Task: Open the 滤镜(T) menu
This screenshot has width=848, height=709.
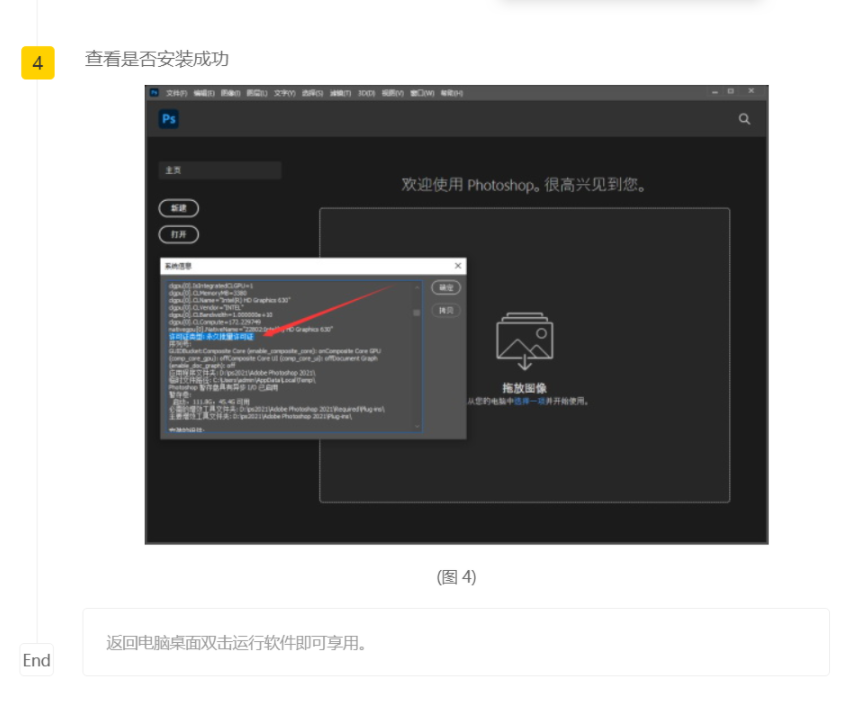Action: click(x=340, y=93)
